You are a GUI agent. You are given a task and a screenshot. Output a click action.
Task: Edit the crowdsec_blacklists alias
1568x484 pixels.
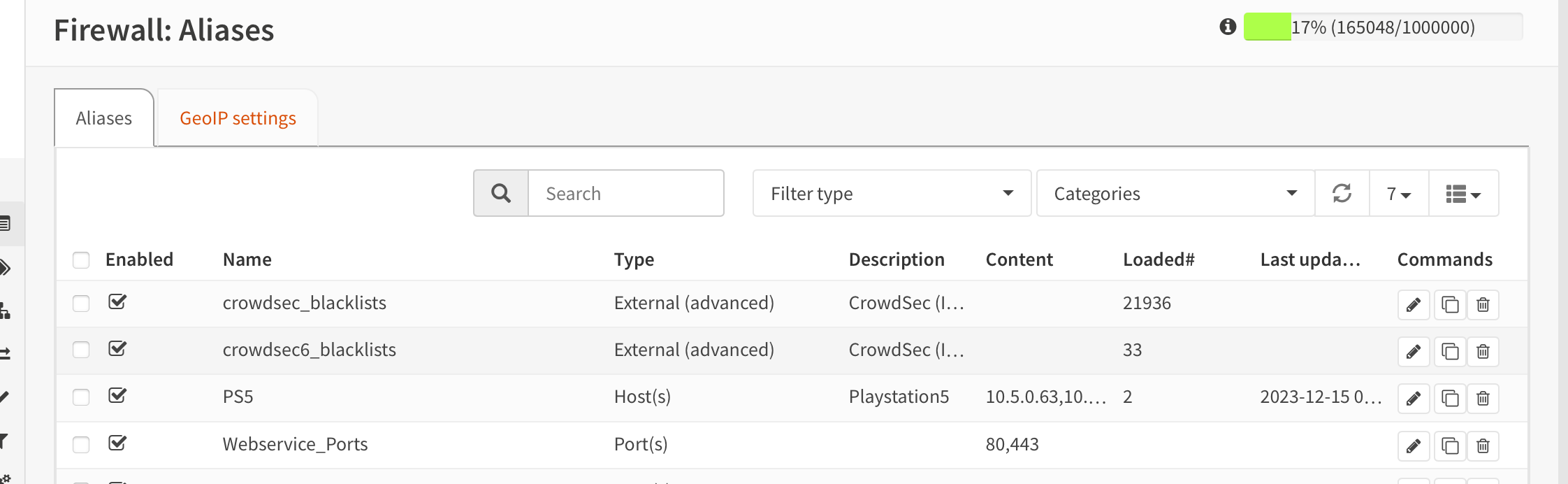pos(1413,305)
